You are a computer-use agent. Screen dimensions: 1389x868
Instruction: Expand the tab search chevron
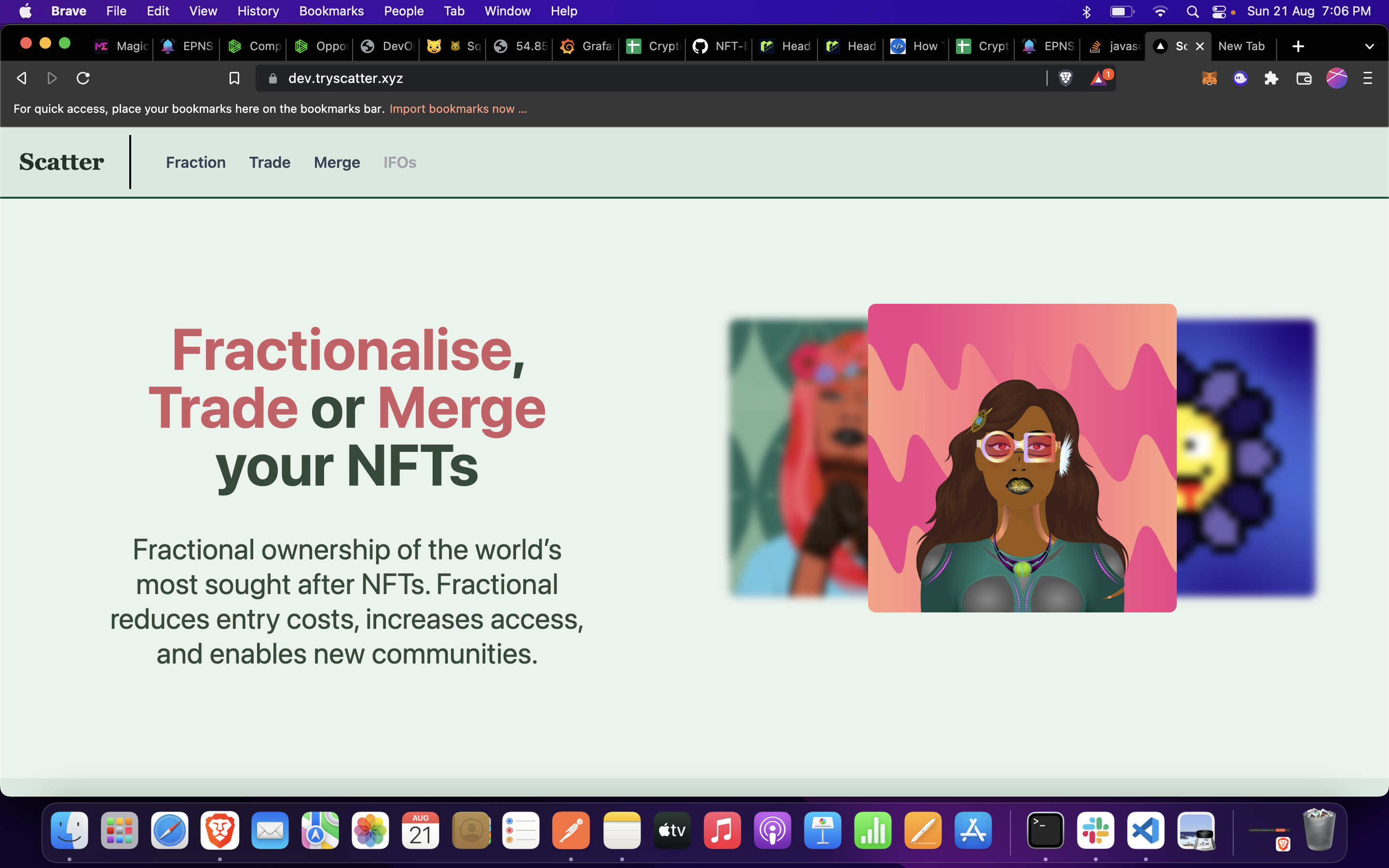[x=1369, y=46]
